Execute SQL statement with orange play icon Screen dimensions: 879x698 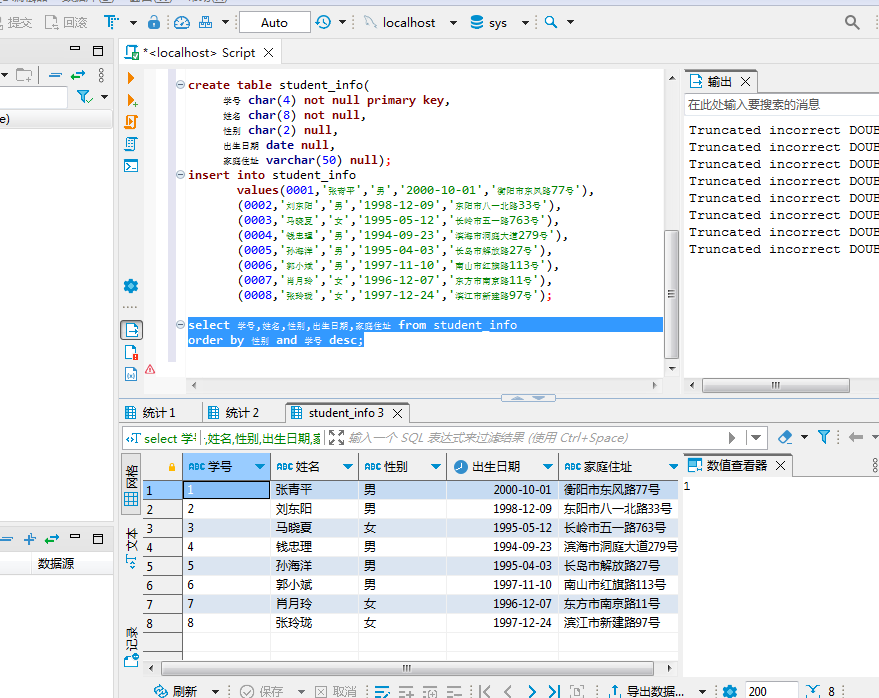pyautogui.click(x=131, y=77)
